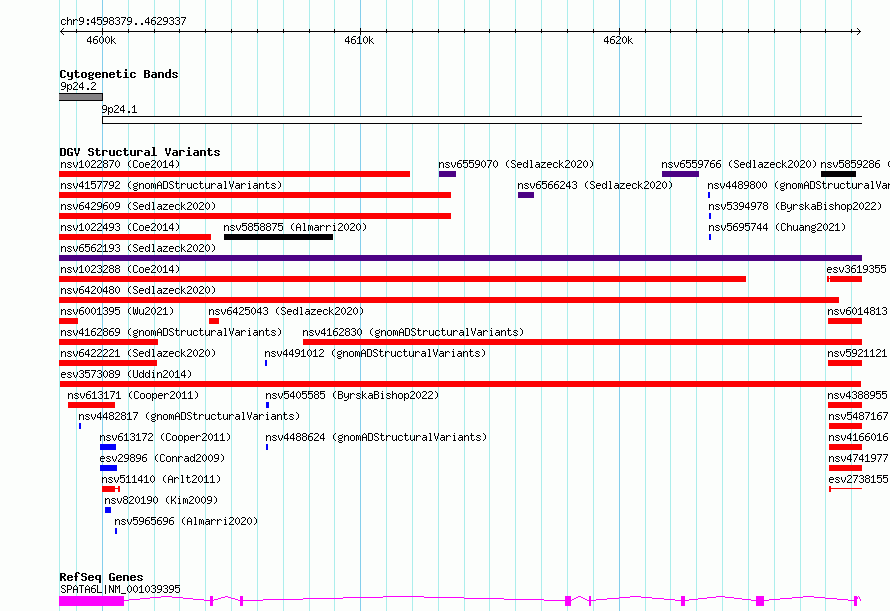The image size is (890, 611).
Task: Select the red bar below the nsv4162830 label
Action: coord(582,342)
